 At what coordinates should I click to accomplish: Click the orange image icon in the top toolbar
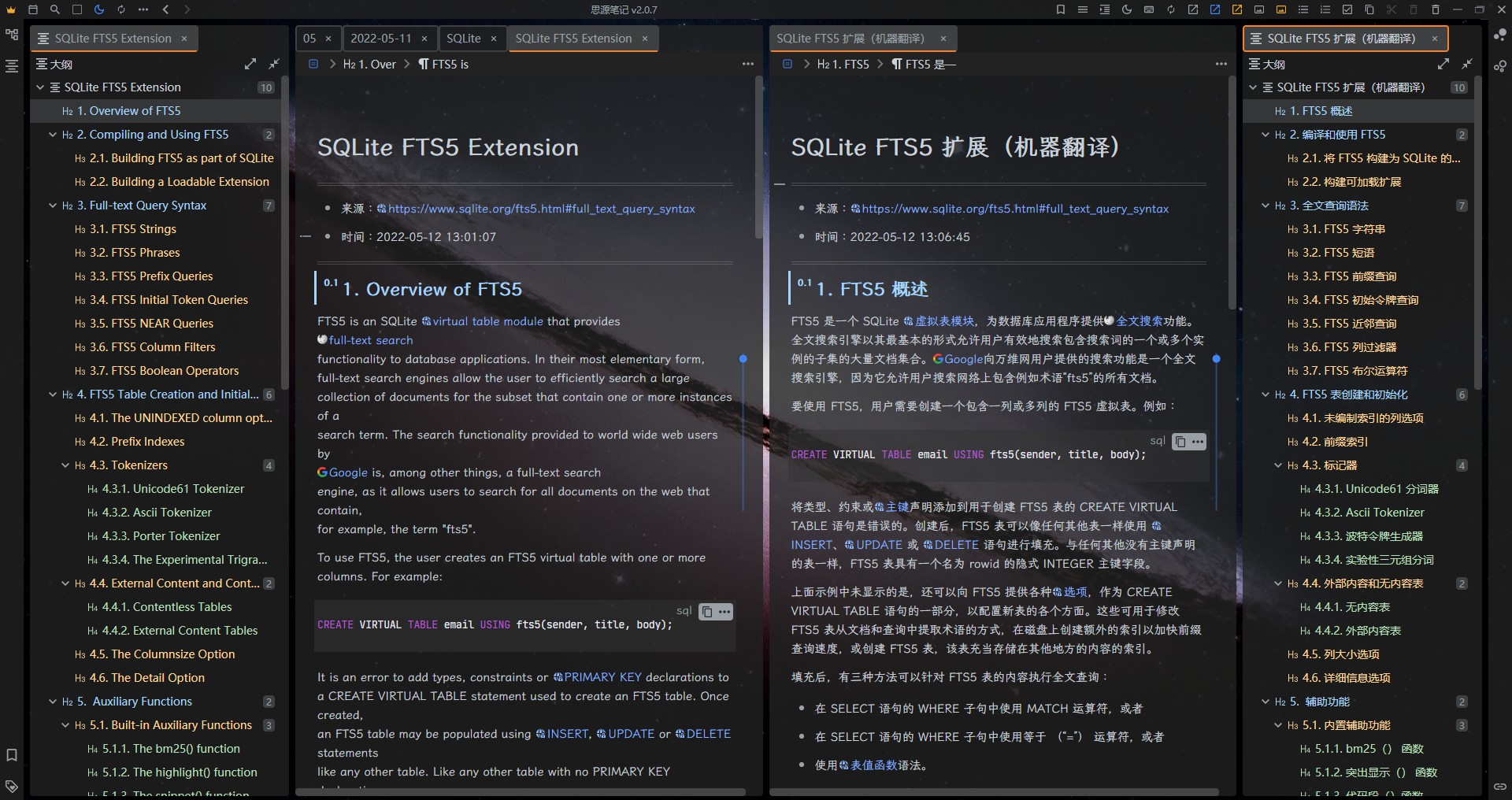(x=1281, y=9)
